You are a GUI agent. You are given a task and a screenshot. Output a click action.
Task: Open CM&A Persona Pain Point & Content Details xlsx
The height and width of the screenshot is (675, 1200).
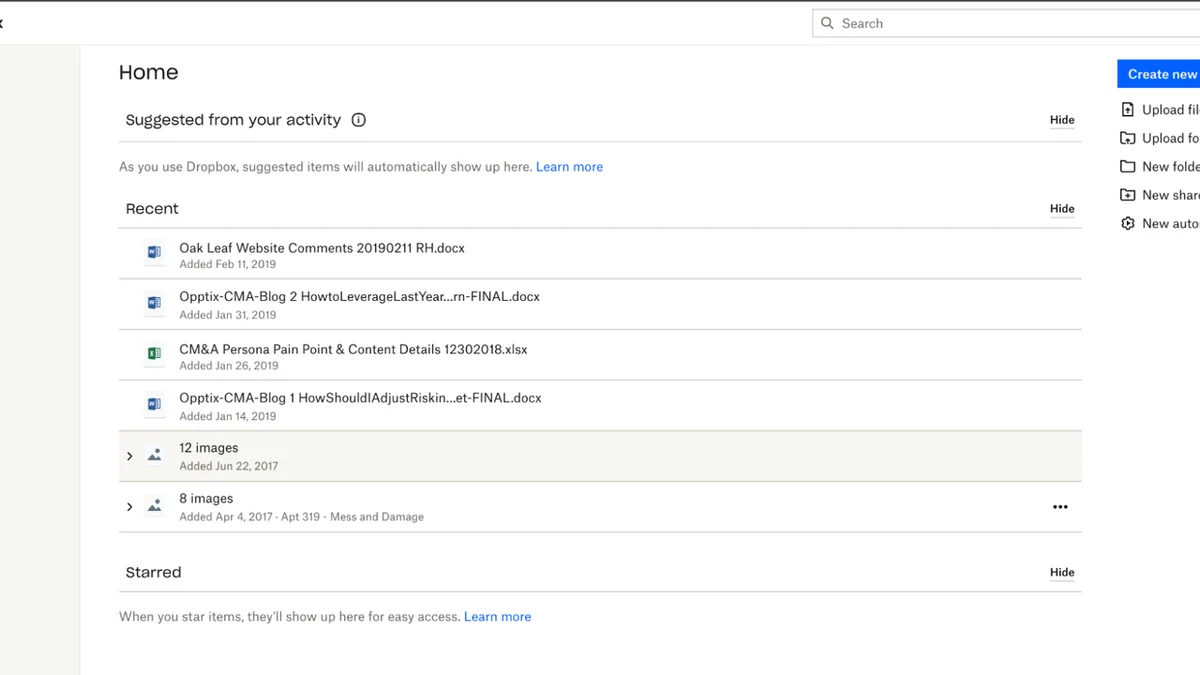(353, 349)
